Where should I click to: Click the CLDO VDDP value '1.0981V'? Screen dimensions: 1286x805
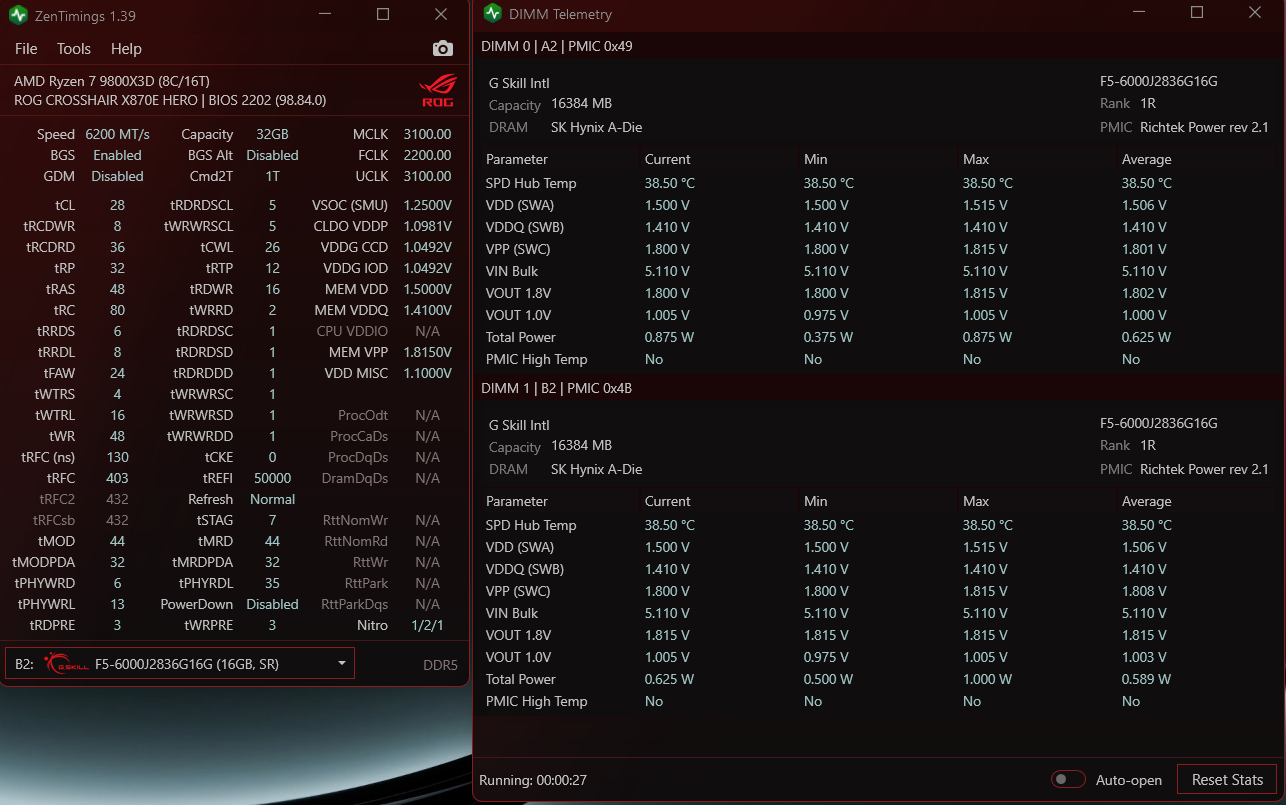(x=427, y=226)
